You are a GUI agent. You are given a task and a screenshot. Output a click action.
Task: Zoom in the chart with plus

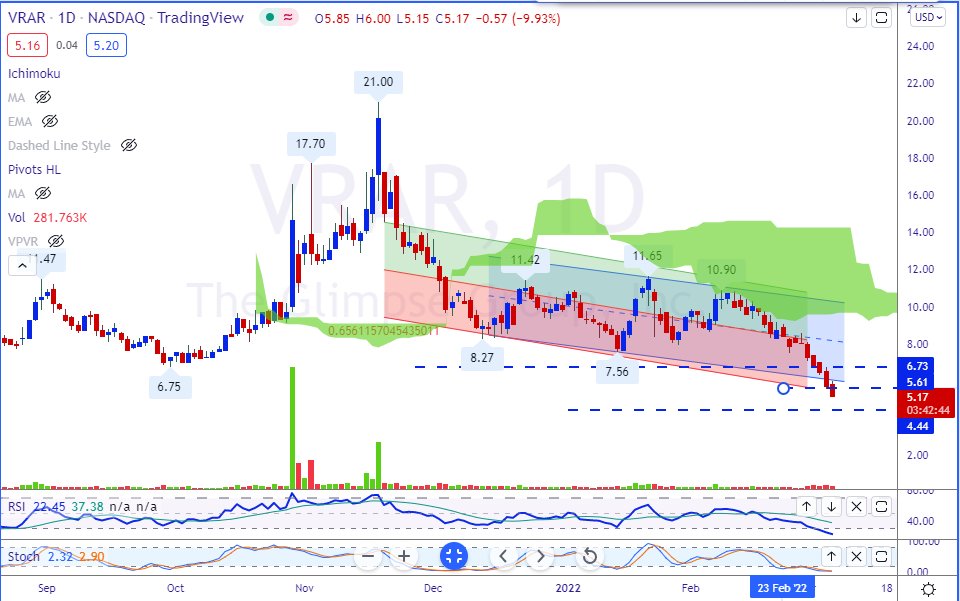click(404, 556)
